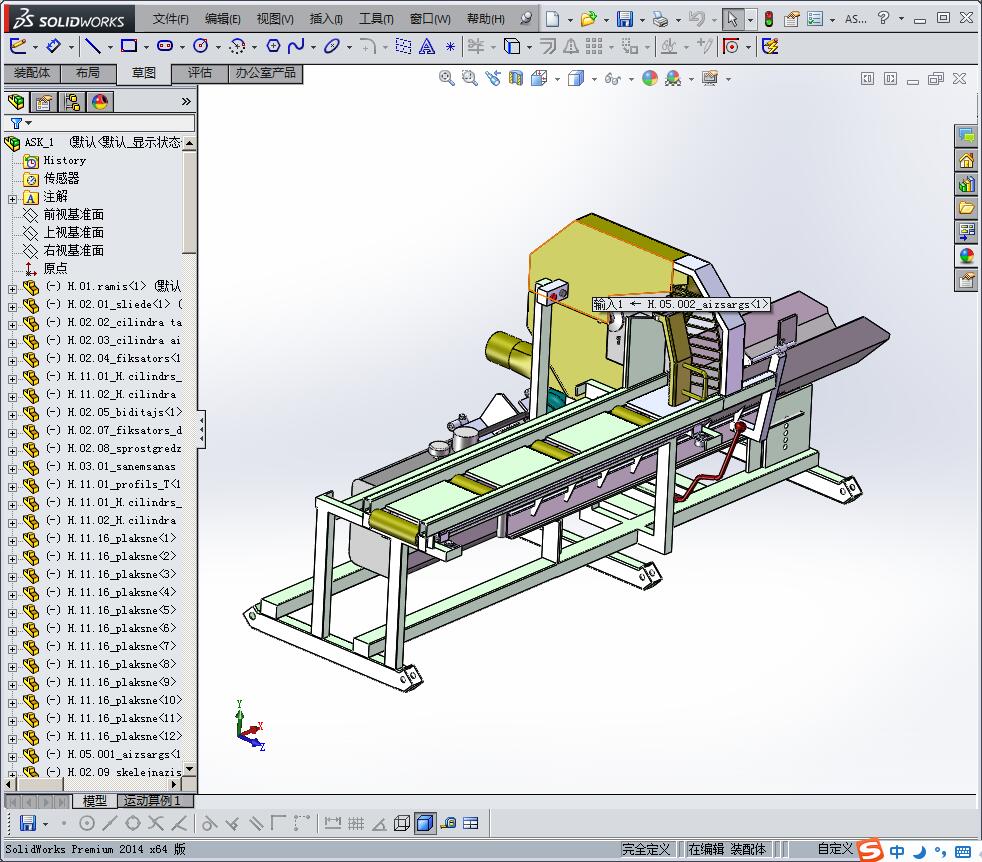Select the Spline sketch tool
This screenshot has width=982, height=862.
point(296,46)
